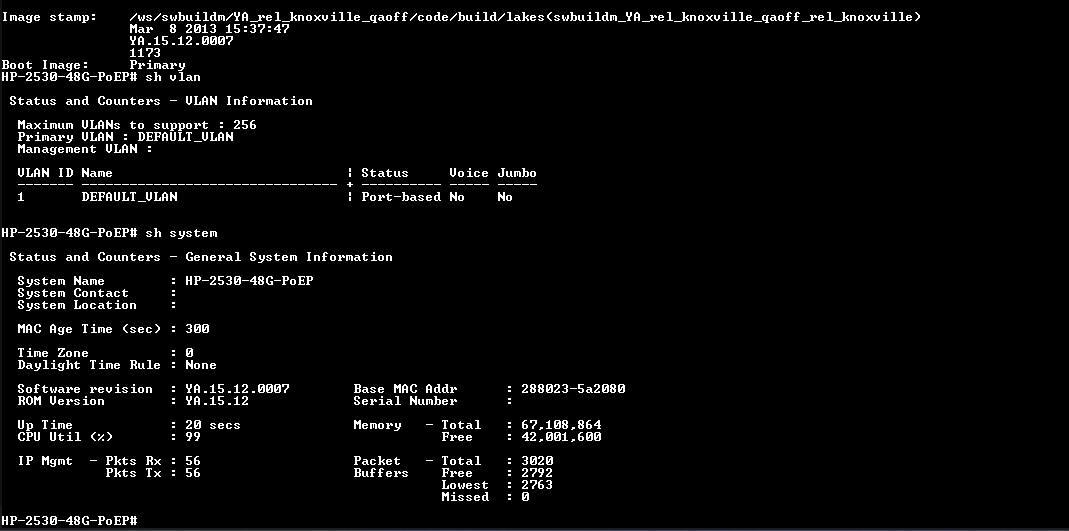Select the 'System Contact' label

[x=73, y=293]
